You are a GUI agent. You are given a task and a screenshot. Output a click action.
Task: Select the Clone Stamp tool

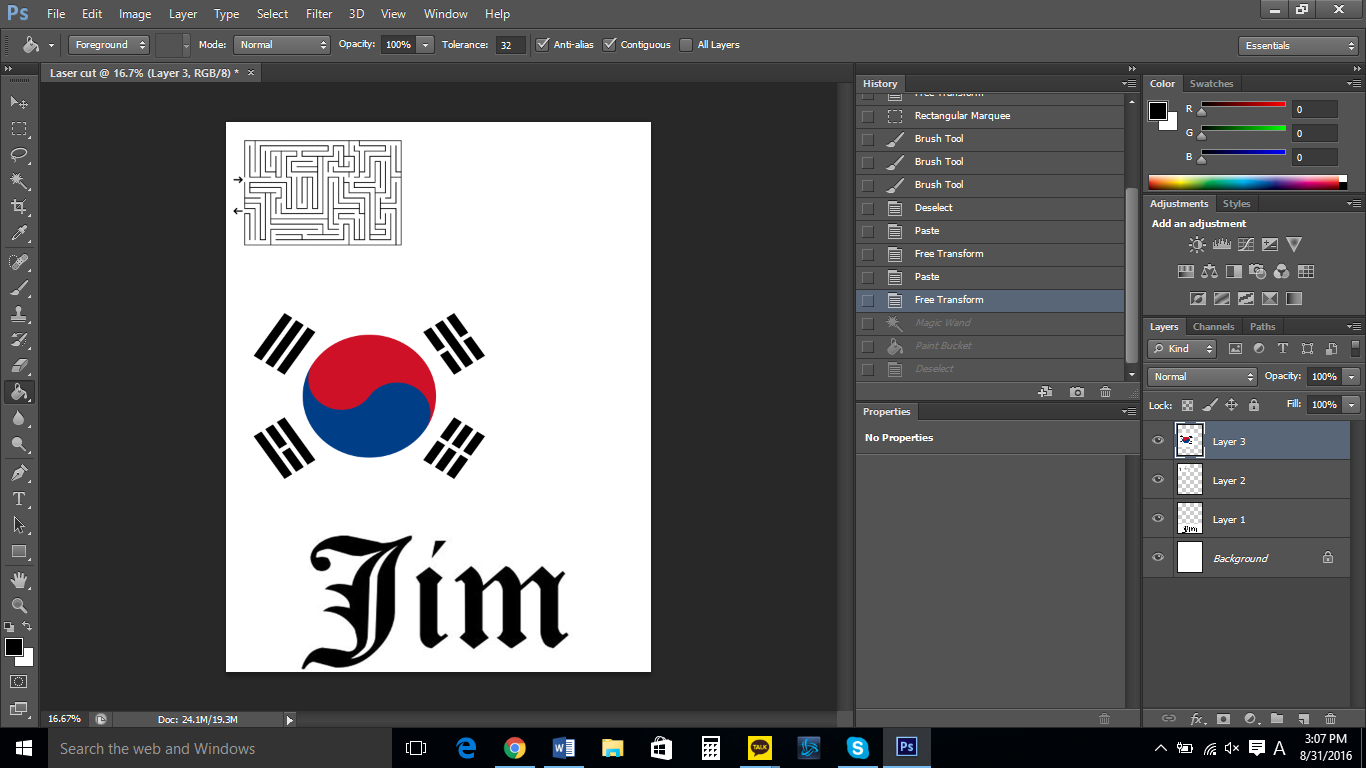pos(19,314)
